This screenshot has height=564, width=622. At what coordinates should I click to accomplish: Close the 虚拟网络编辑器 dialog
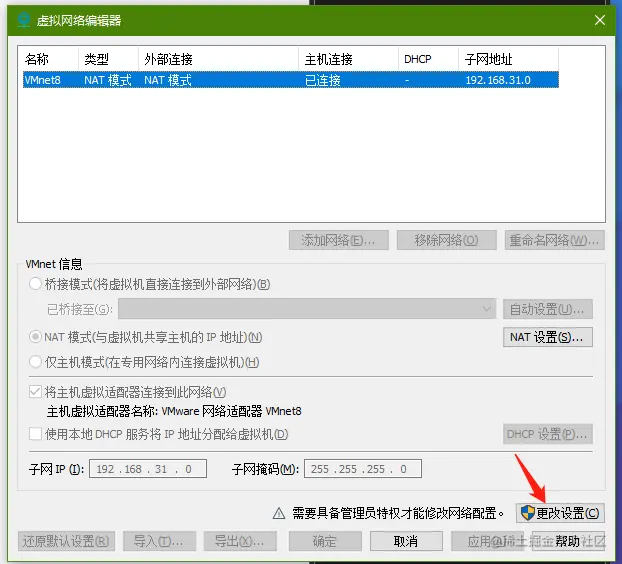[600, 20]
